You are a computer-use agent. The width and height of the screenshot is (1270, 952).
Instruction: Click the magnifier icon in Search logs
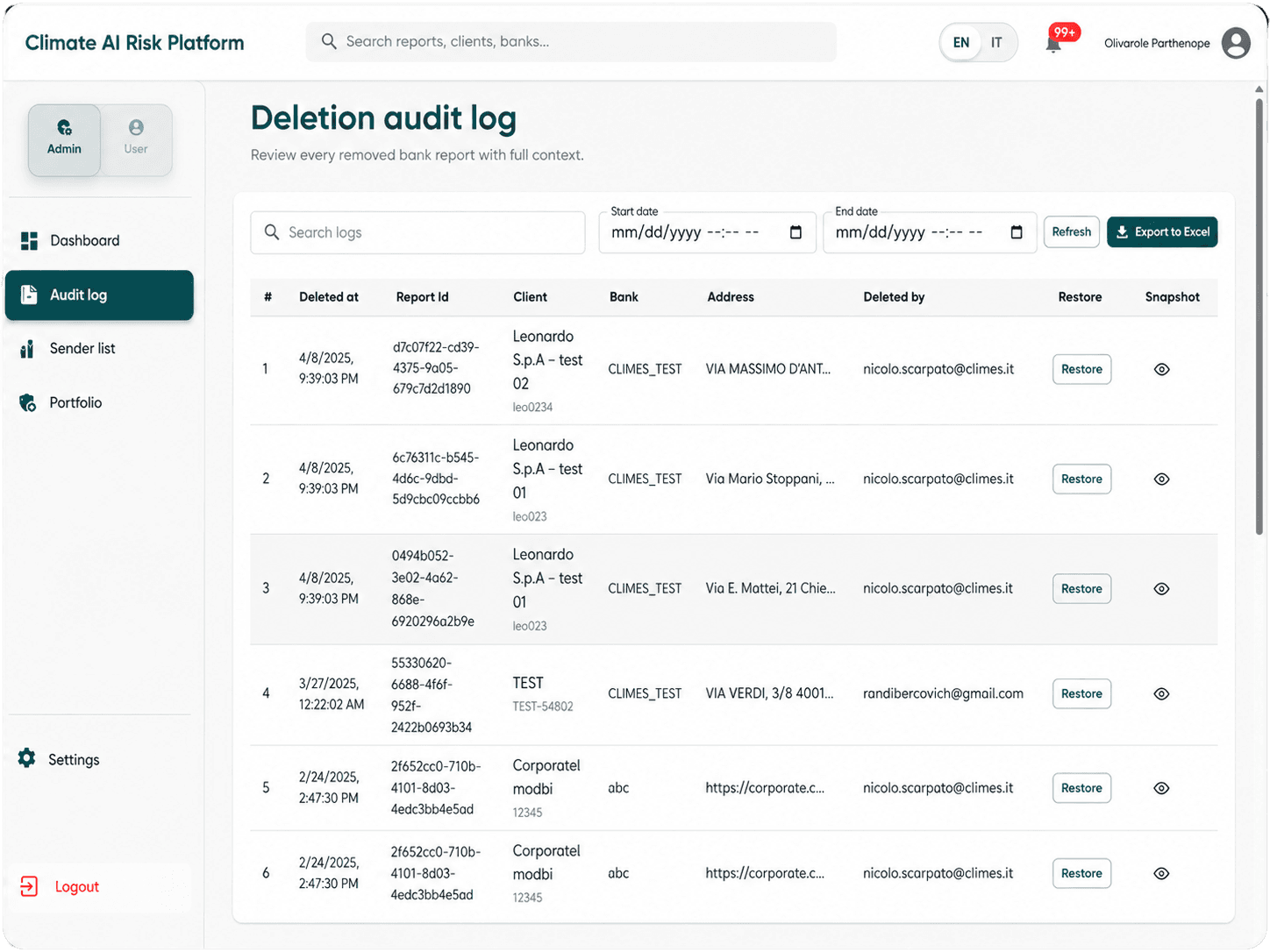(x=272, y=232)
